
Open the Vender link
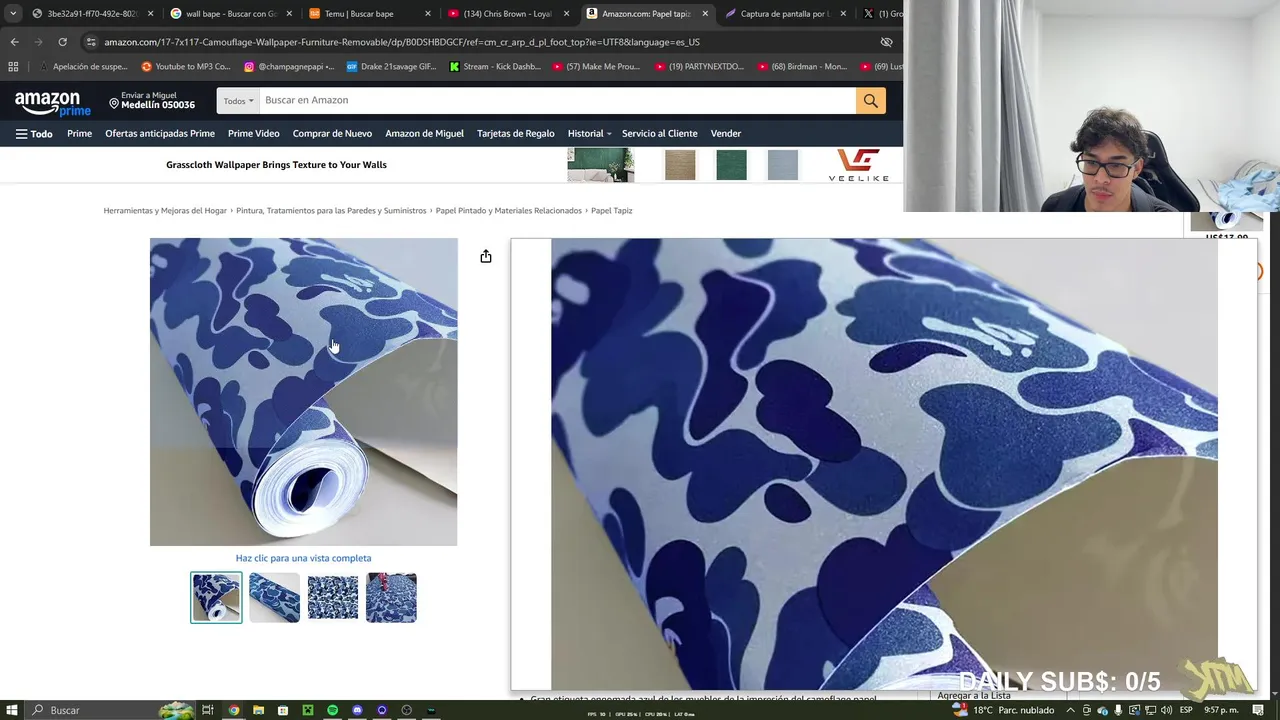coord(726,133)
